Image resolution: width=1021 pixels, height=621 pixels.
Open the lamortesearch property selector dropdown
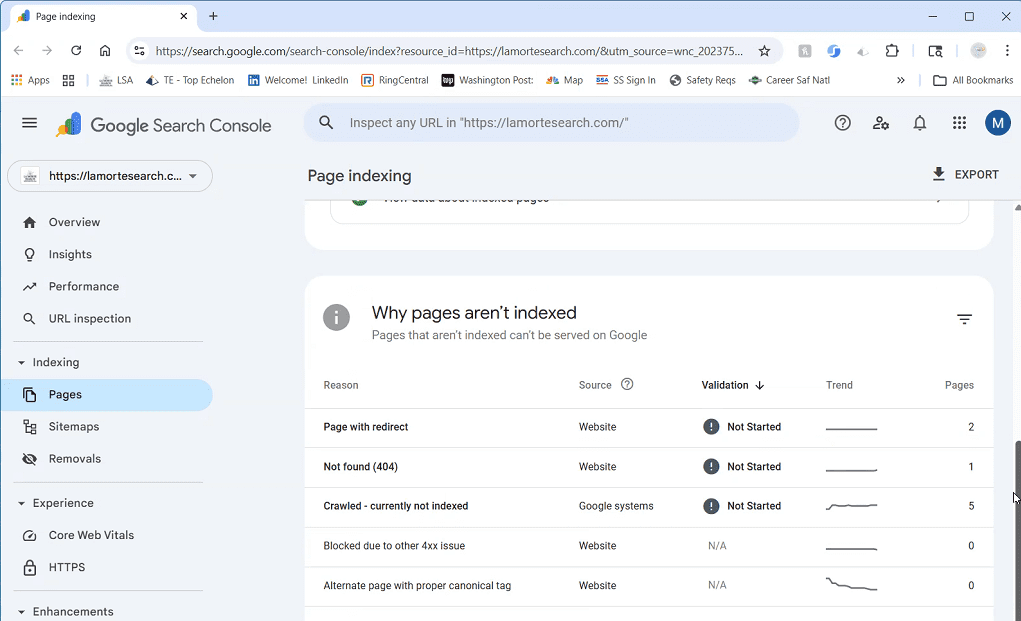(x=110, y=176)
